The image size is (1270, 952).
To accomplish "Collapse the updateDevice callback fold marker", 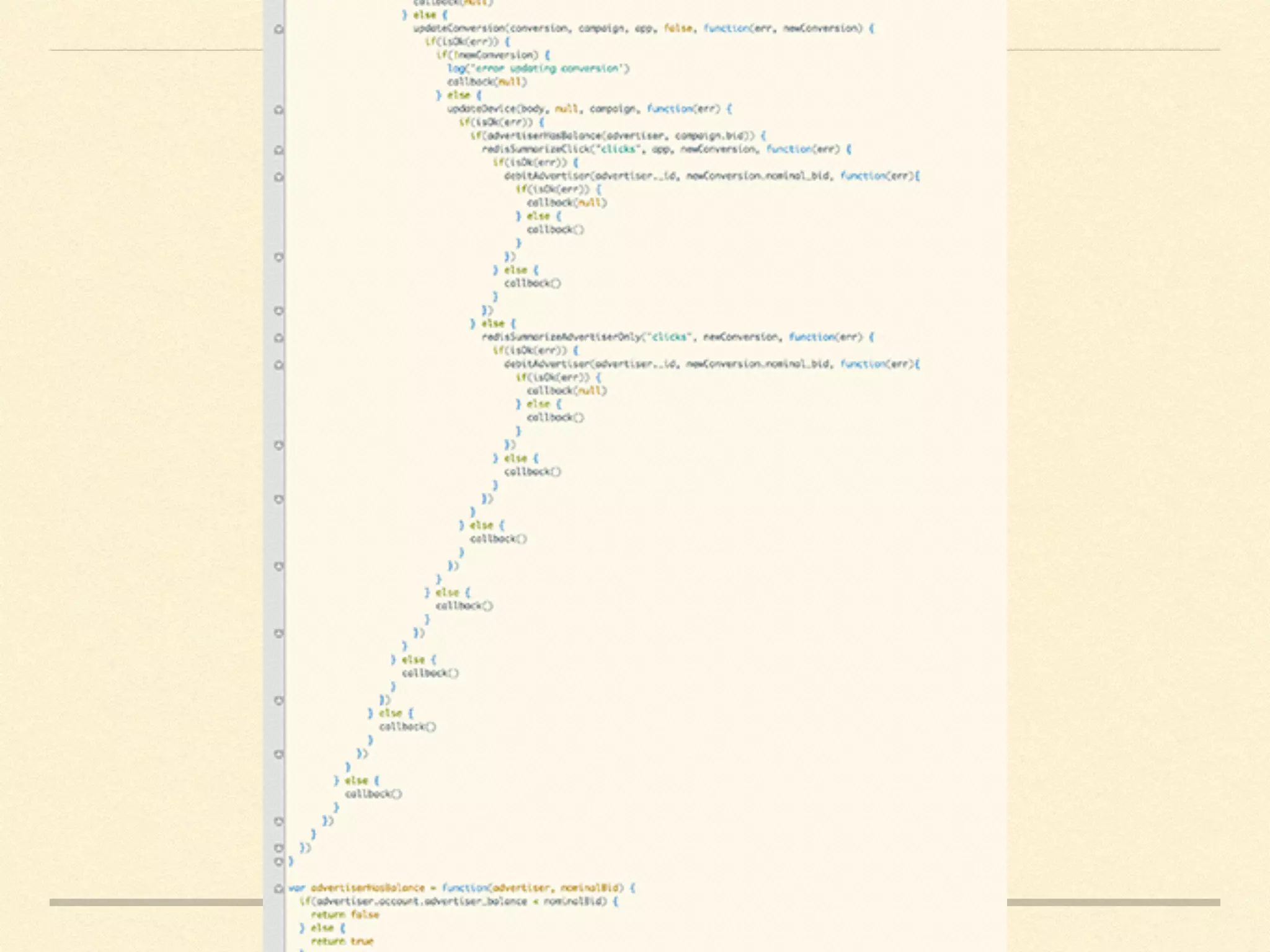I will pos(279,110).
